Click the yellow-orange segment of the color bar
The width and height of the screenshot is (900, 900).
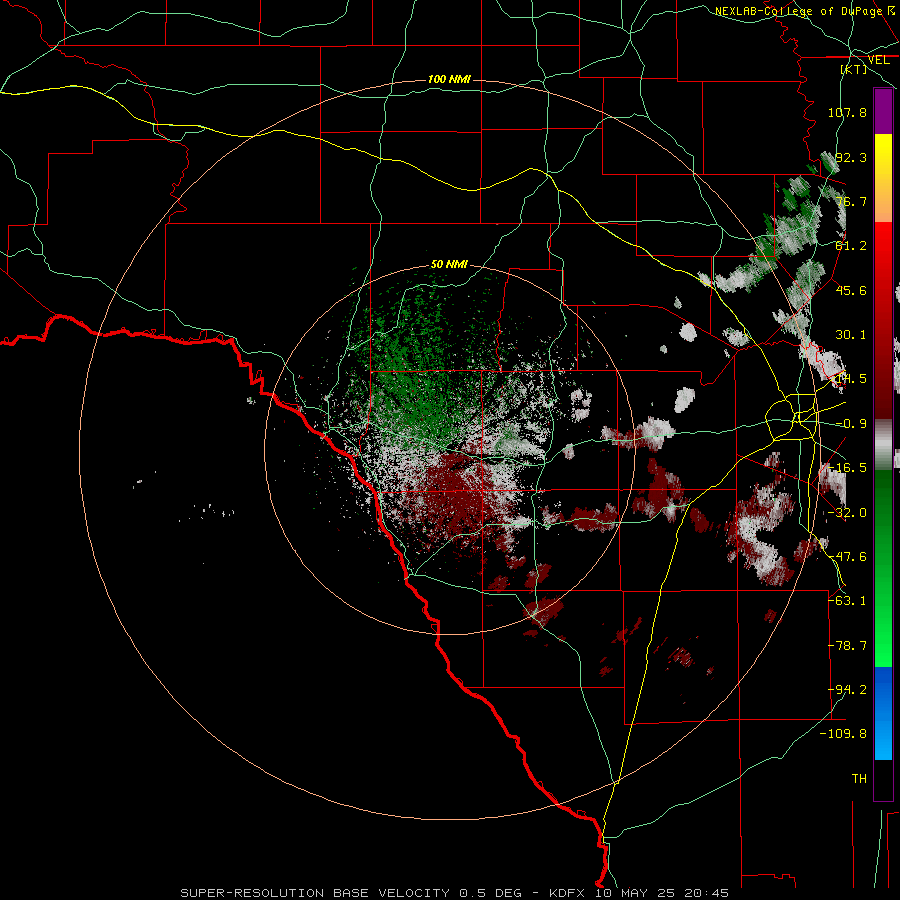pos(883,178)
